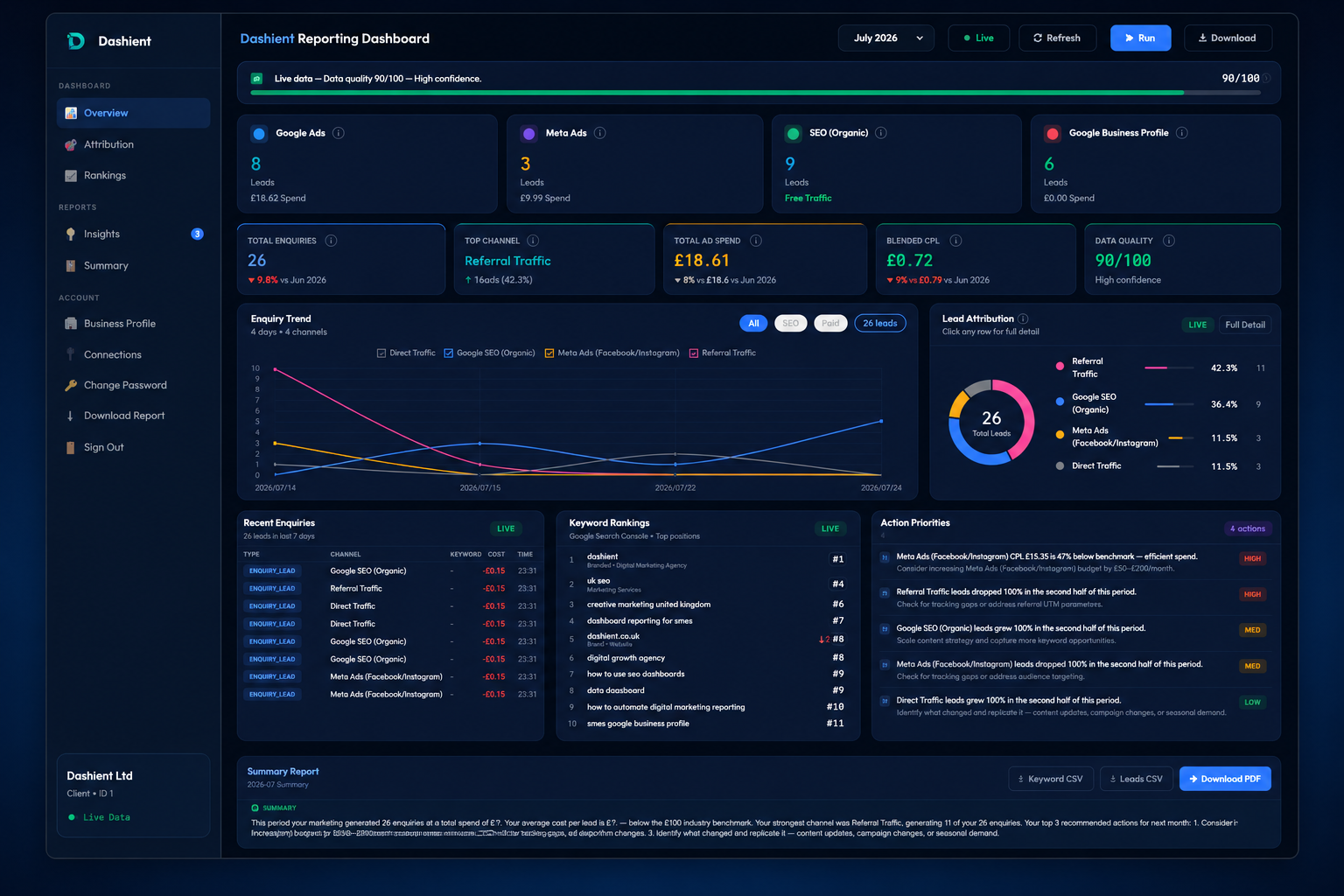Open Full Detail for Lead Attribution
This screenshot has width=1344, height=896.
pos(1244,325)
